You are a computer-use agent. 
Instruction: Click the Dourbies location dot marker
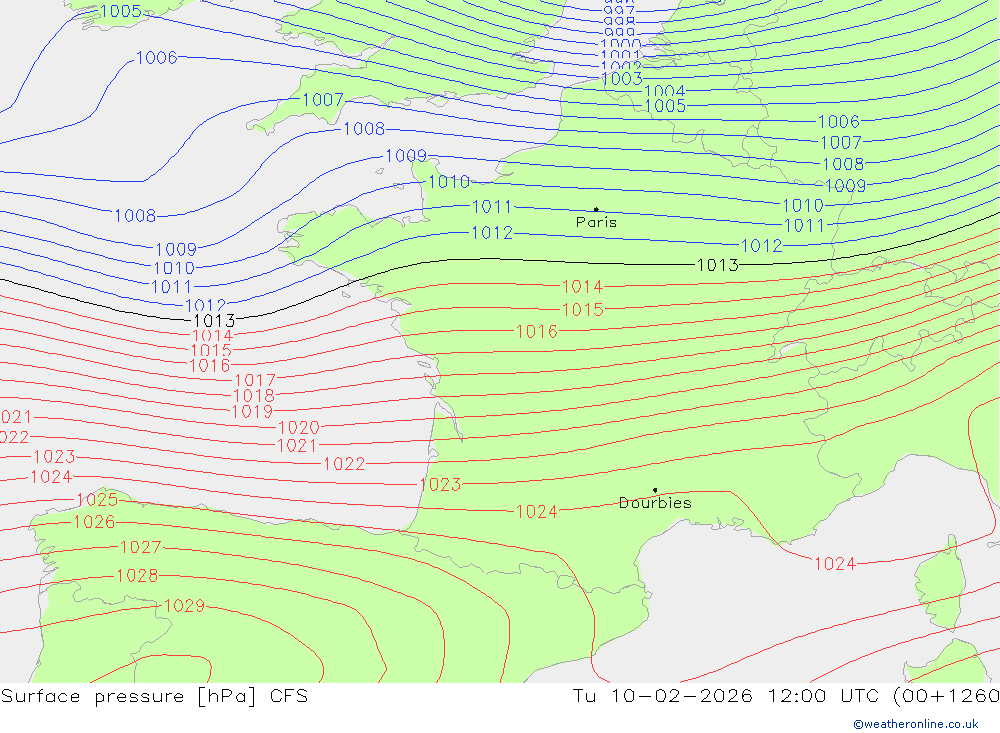pyautogui.click(x=655, y=490)
